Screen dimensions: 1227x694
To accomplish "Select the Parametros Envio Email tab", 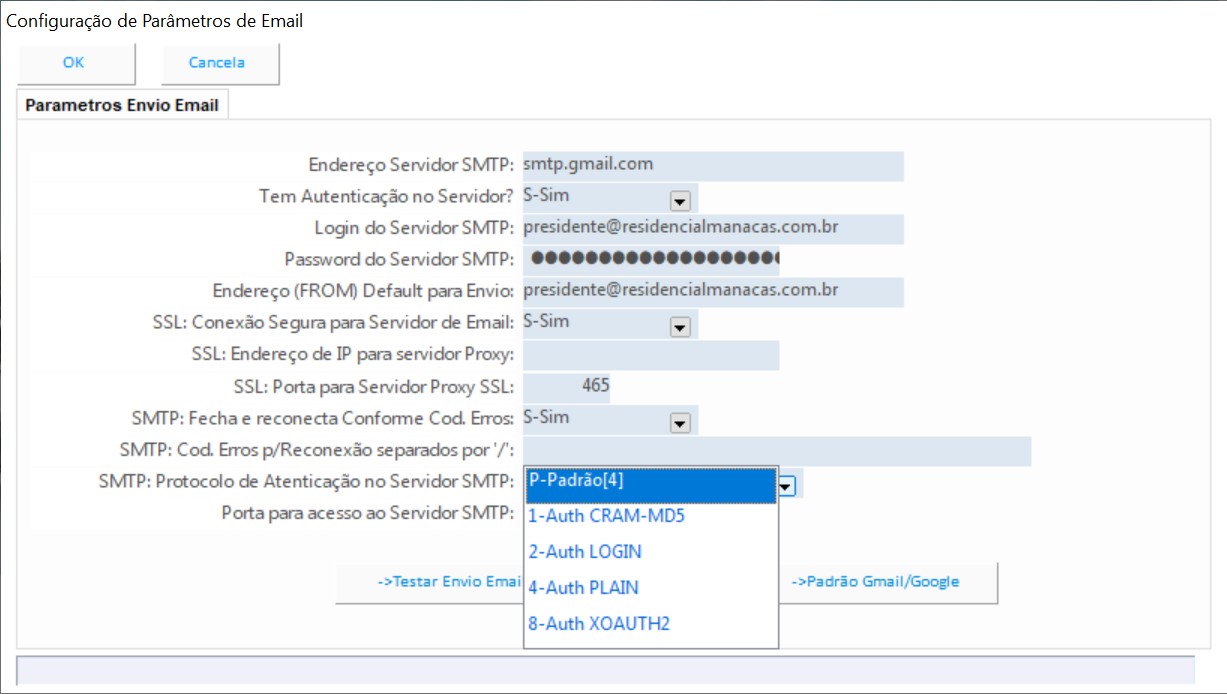I will [x=122, y=105].
